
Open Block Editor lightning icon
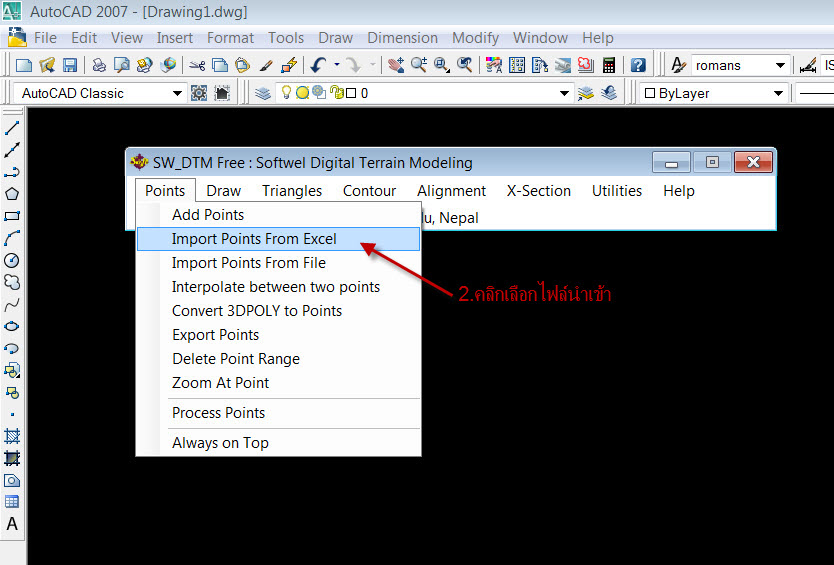289,65
